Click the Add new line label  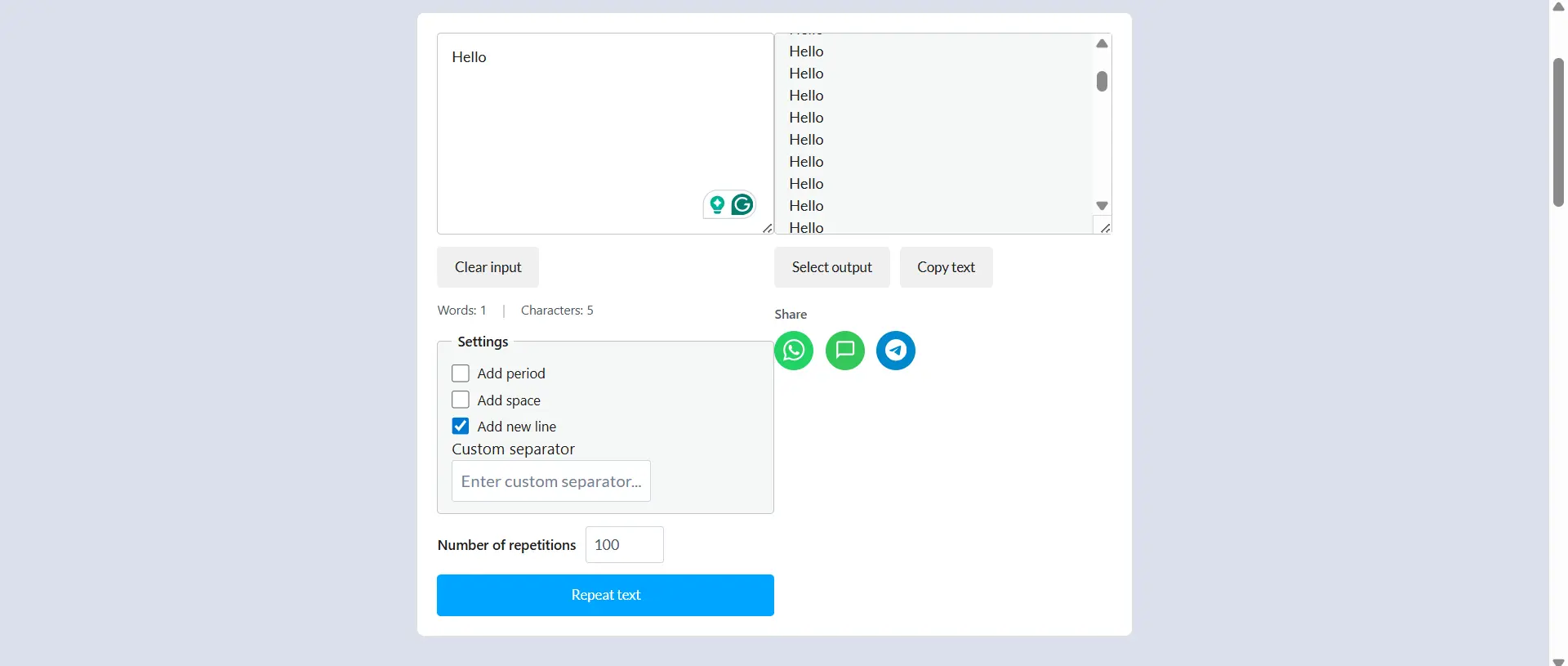(517, 427)
